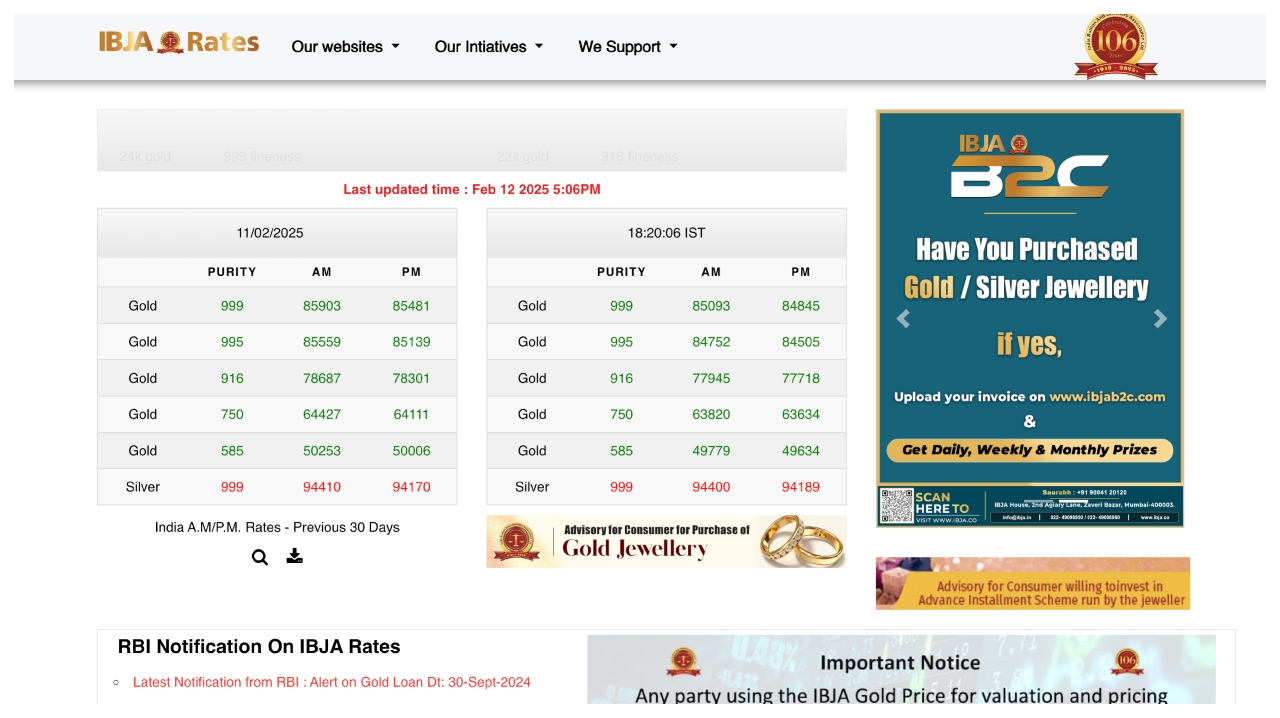Viewport: 1280px width, 718px height.
Task: Click the QR code in IBJA banner
Action: [x=896, y=505]
